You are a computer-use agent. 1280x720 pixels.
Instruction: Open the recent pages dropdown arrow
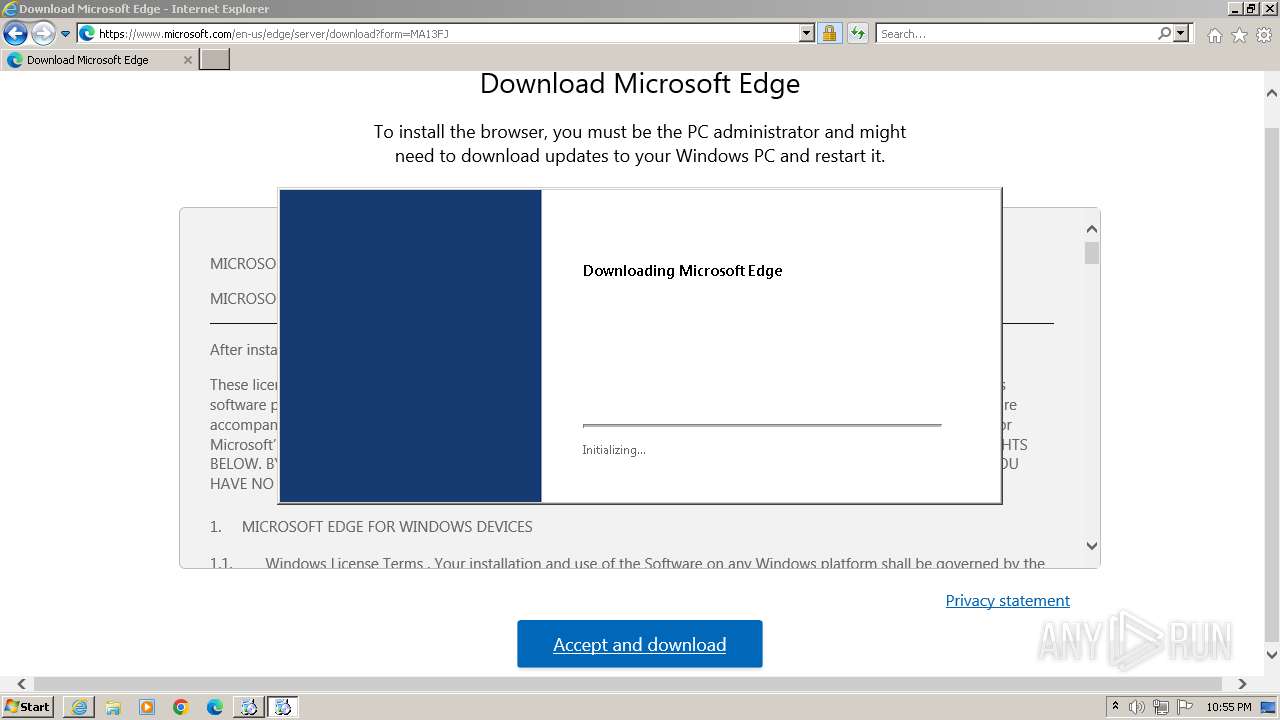click(65, 34)
